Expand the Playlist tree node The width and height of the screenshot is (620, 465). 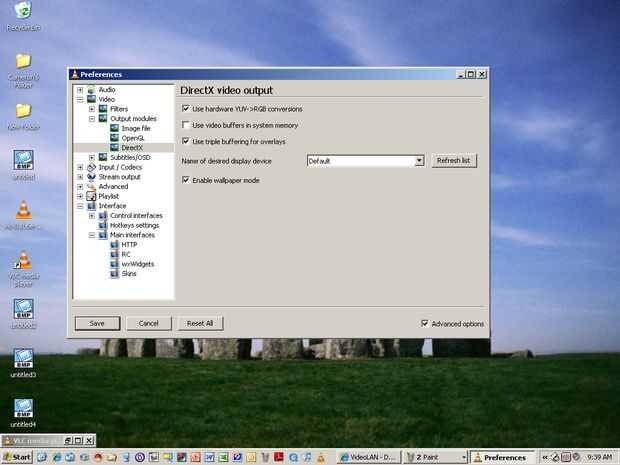[x=80, y=196]
